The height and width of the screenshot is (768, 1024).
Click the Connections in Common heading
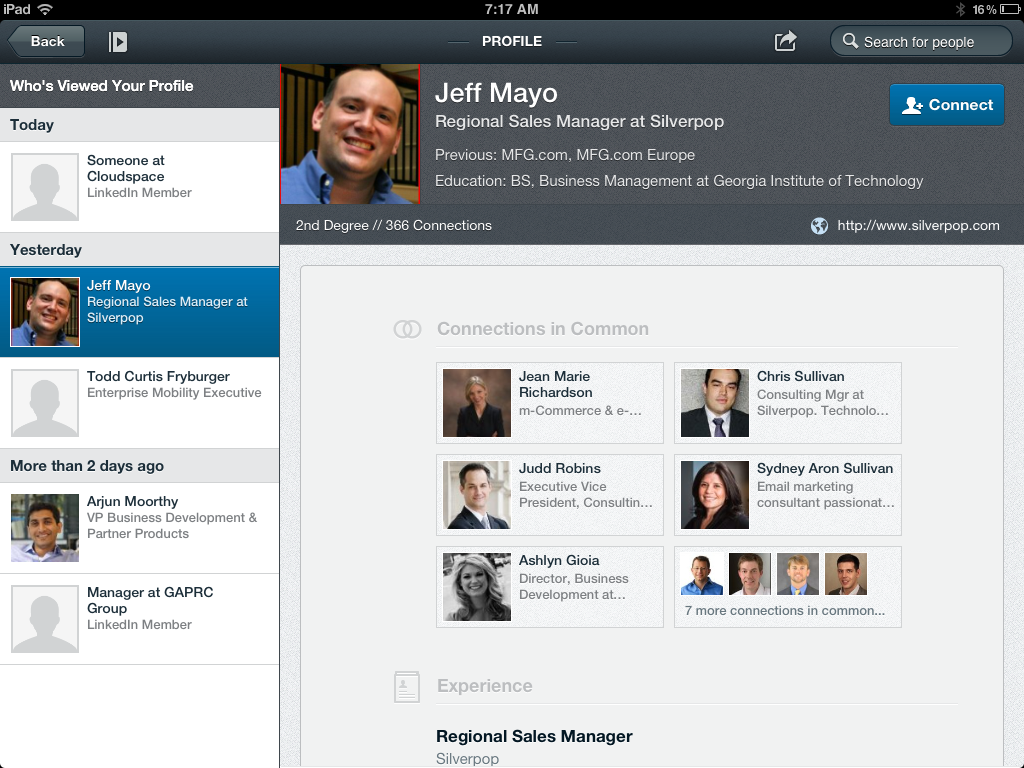click(543, 328)
